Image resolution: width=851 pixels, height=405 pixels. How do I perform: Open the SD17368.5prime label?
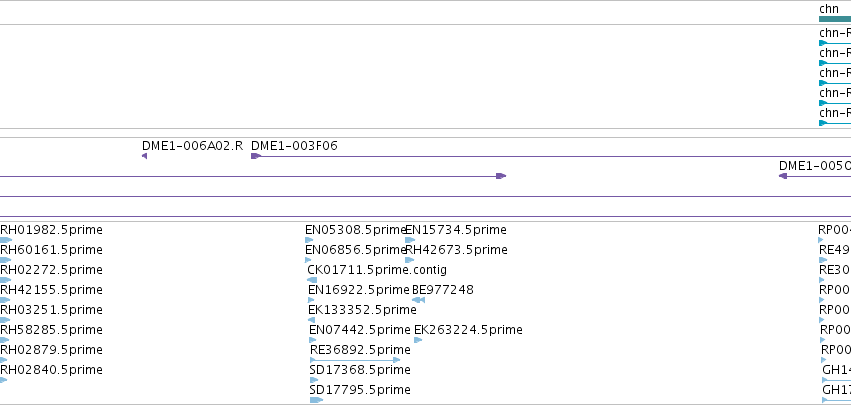pos(360,370)
